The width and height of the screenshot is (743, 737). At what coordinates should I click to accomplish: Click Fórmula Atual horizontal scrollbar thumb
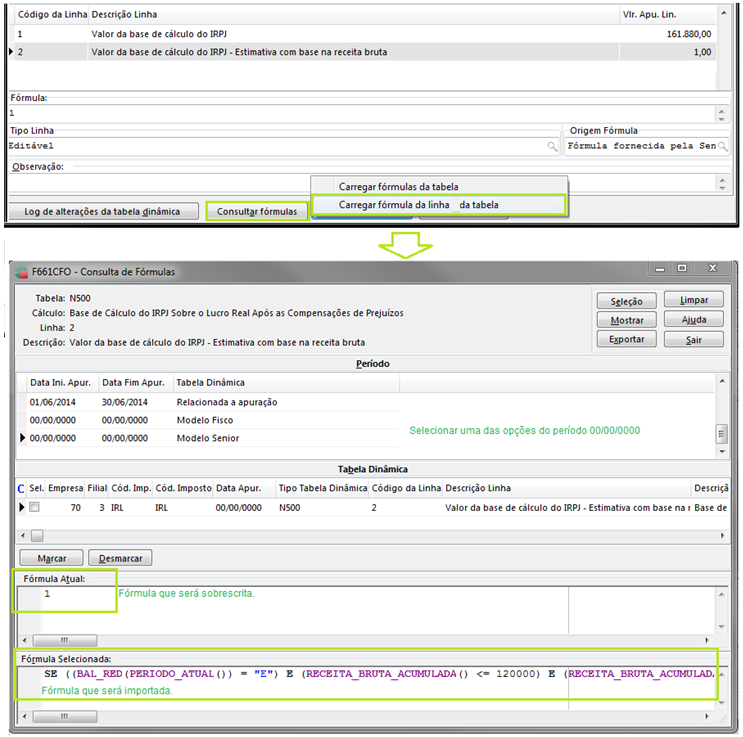tap(64, 640)
